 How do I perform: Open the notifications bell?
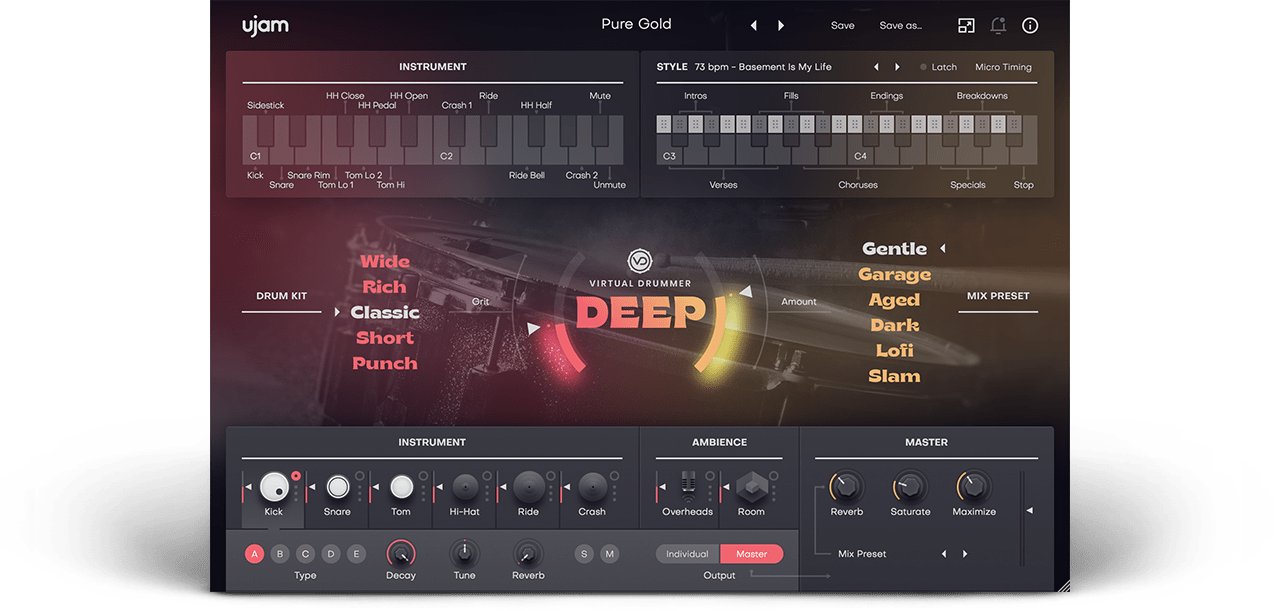[x=998, y=26]
